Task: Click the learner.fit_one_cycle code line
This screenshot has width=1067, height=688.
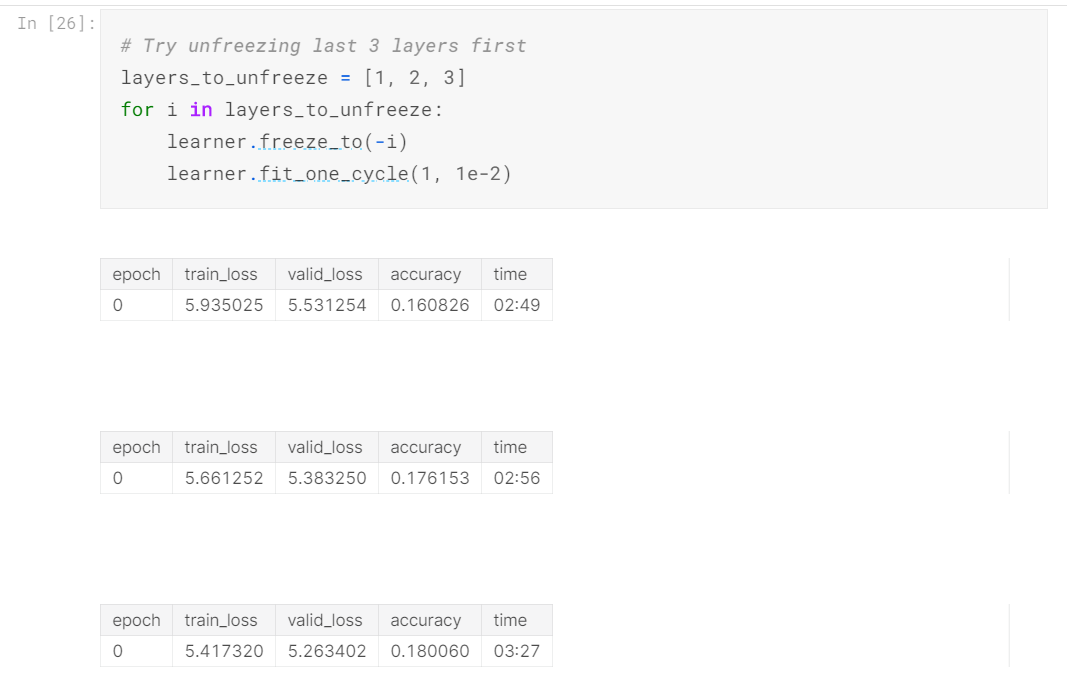Action: coord(339,174)
